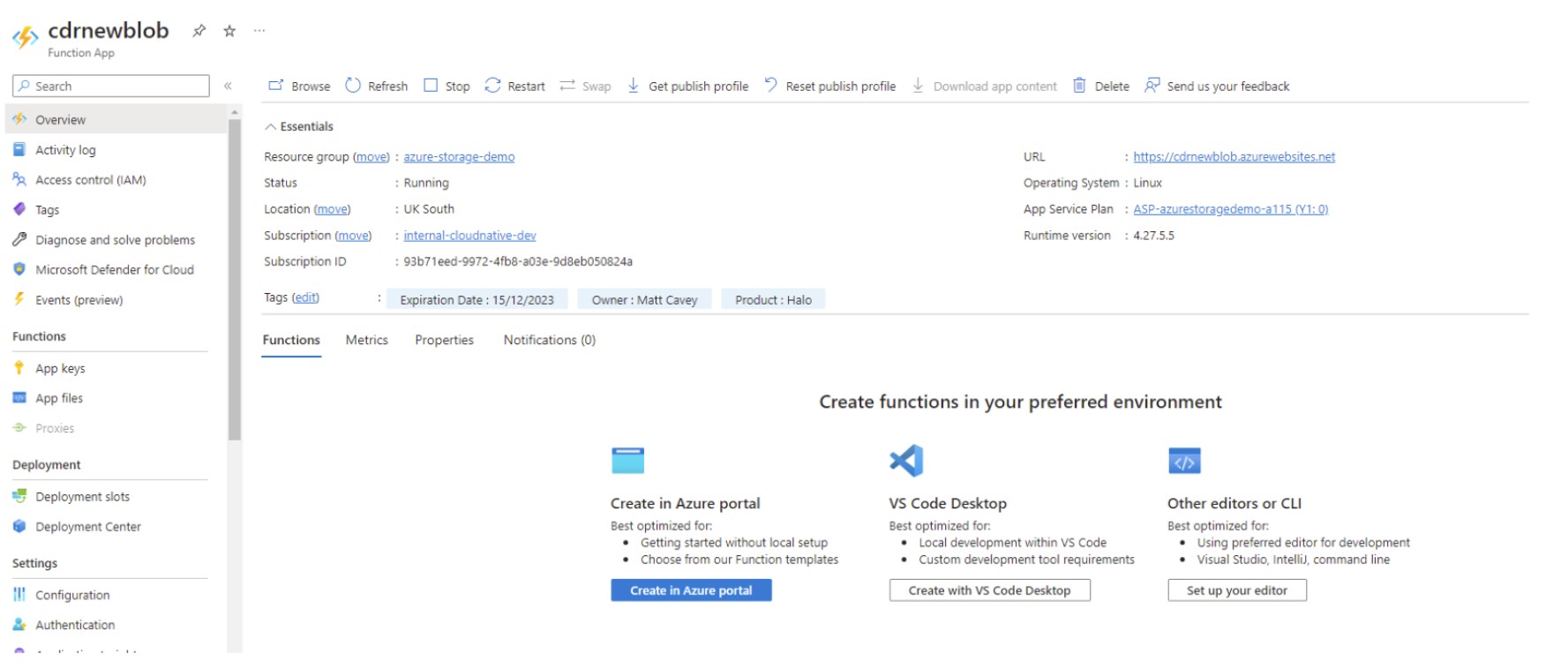Reset the publish profile
Viewport: 1568px width, 669px height.
coord(829,86)
